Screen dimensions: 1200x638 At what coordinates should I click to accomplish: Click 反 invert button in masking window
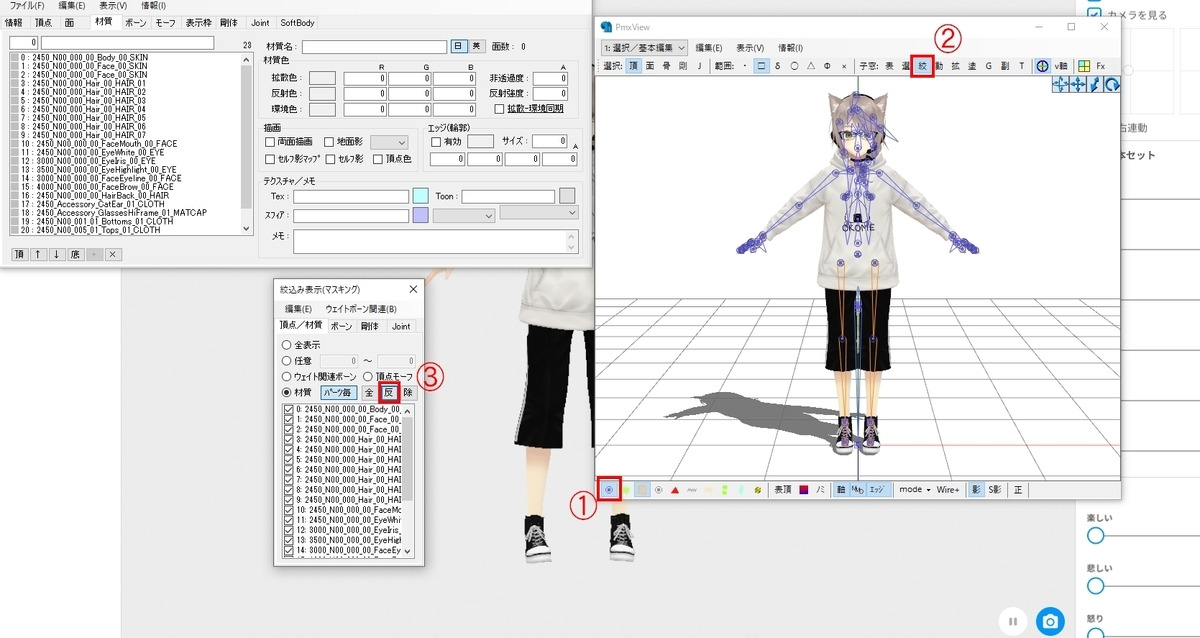[x=389, y=393]
